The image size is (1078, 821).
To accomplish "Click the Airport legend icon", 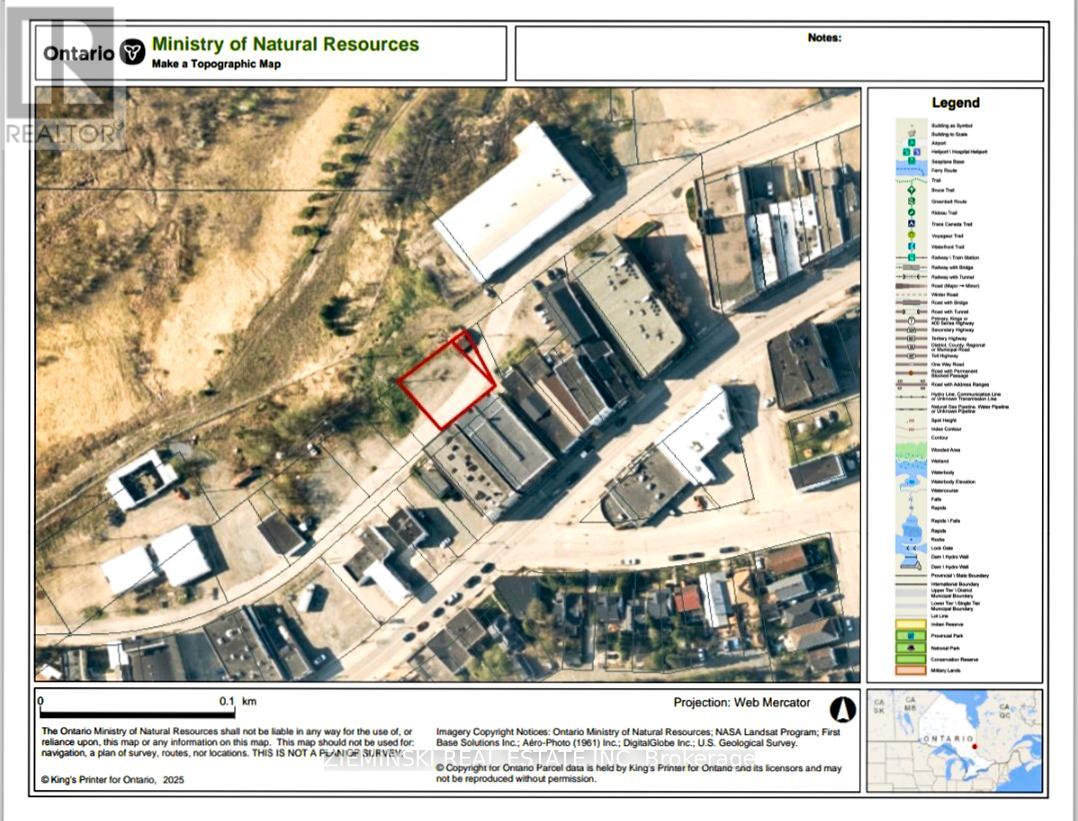I will [x=911, y=143].
